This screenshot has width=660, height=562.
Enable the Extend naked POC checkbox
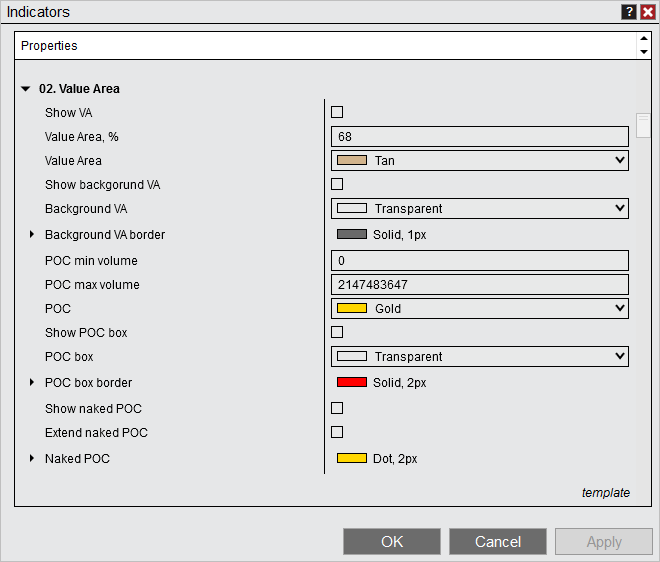point(337,432)
